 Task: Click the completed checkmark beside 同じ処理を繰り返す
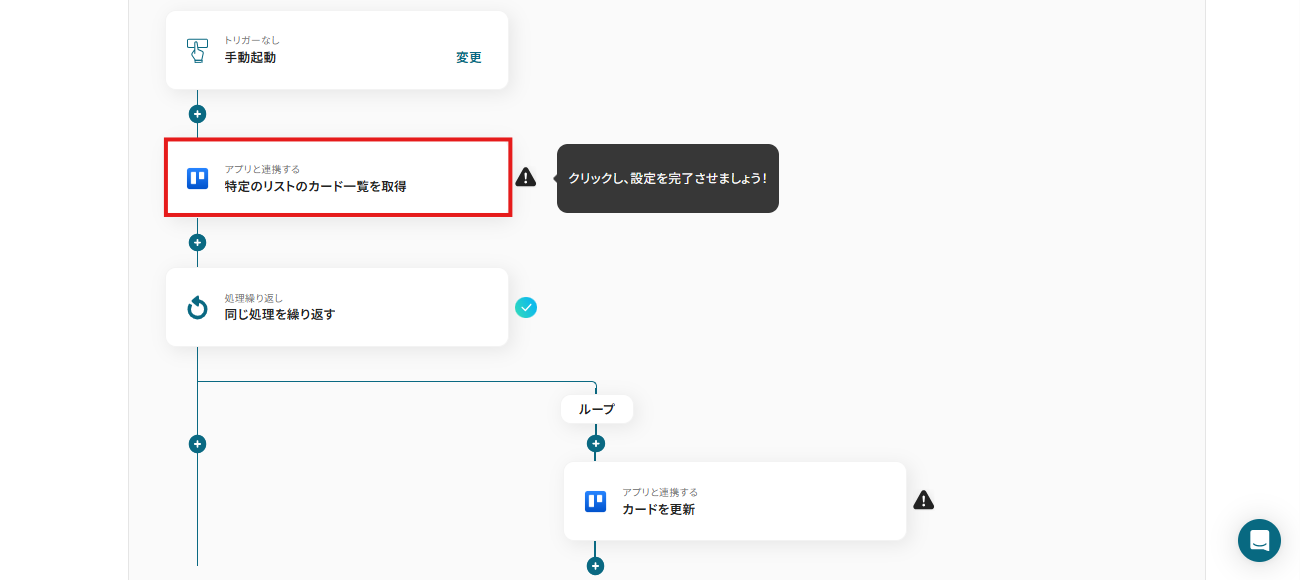(526, 307)
